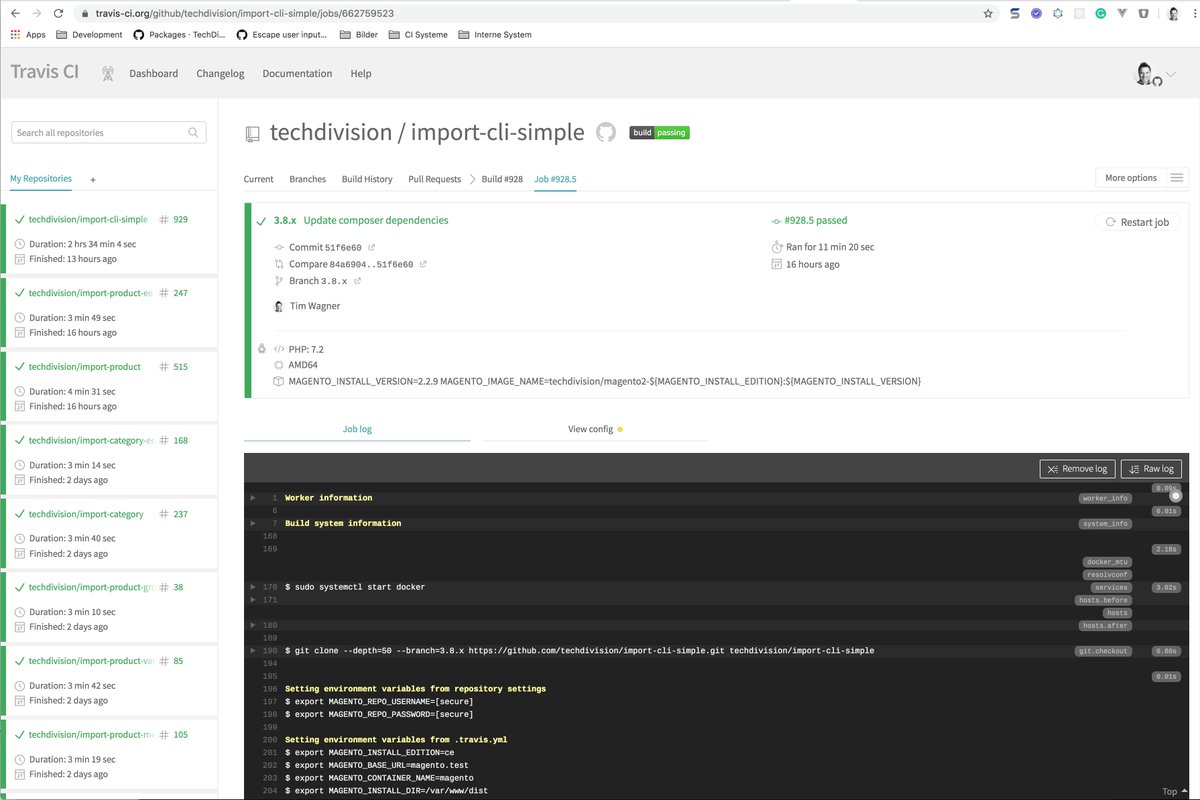The height and width of the screenshot is (800, 1200).
Task: Click the Bilder bookmark folder
Action: 358,34
